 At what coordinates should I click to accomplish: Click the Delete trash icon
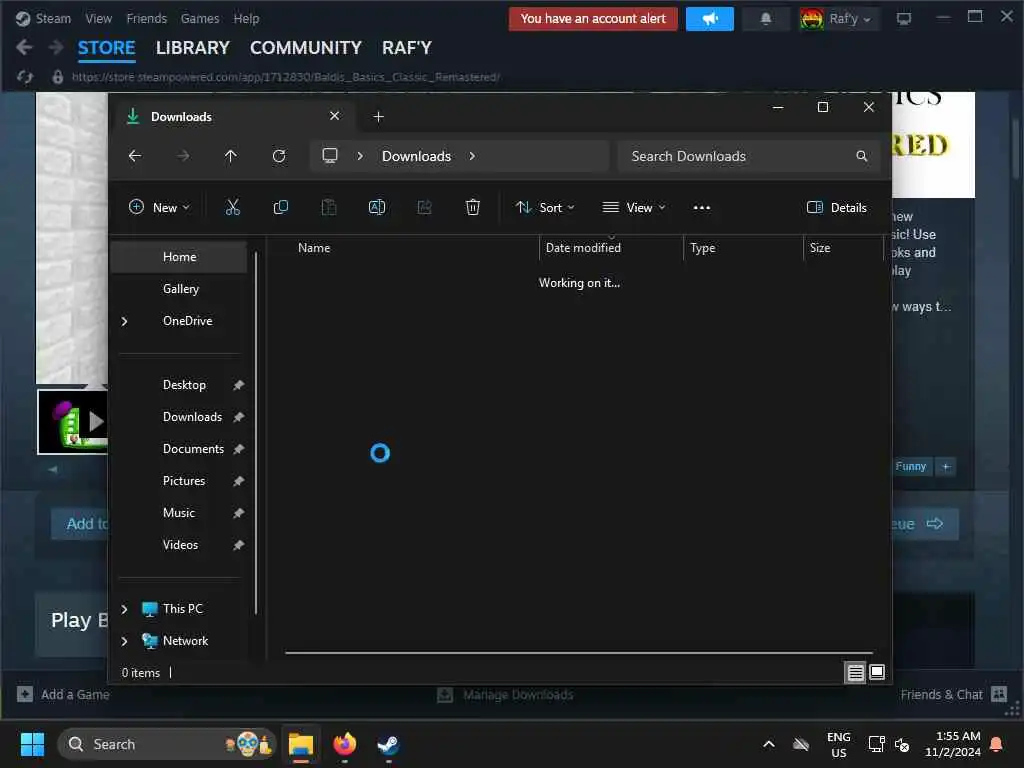(x=473, y=208)
